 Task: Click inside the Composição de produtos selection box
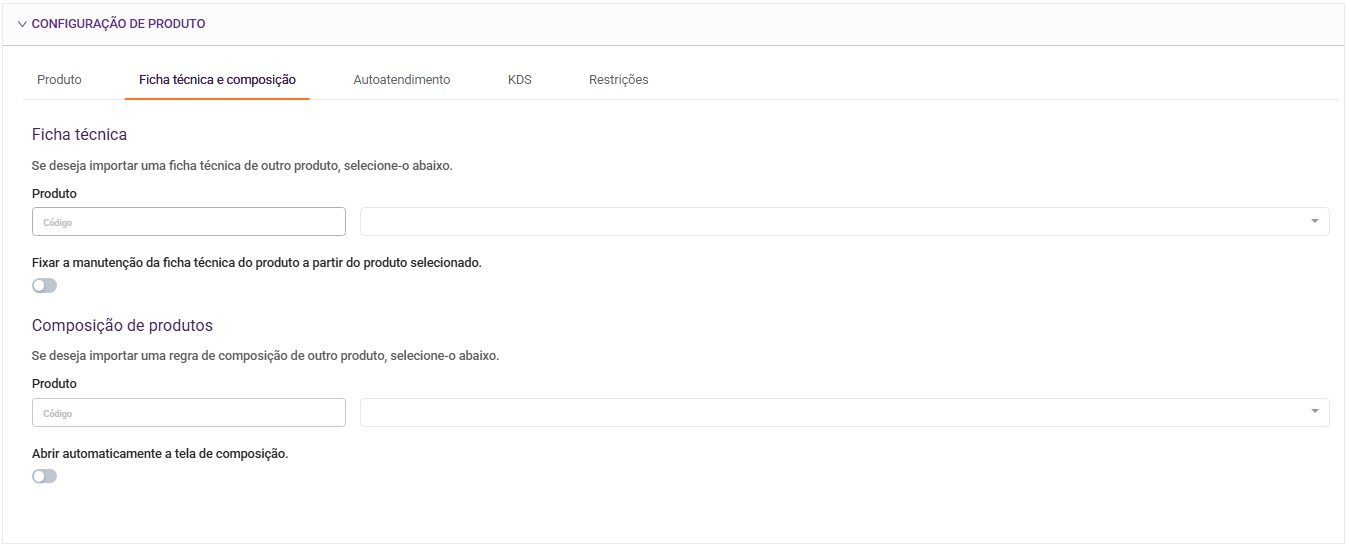[830, 413]
